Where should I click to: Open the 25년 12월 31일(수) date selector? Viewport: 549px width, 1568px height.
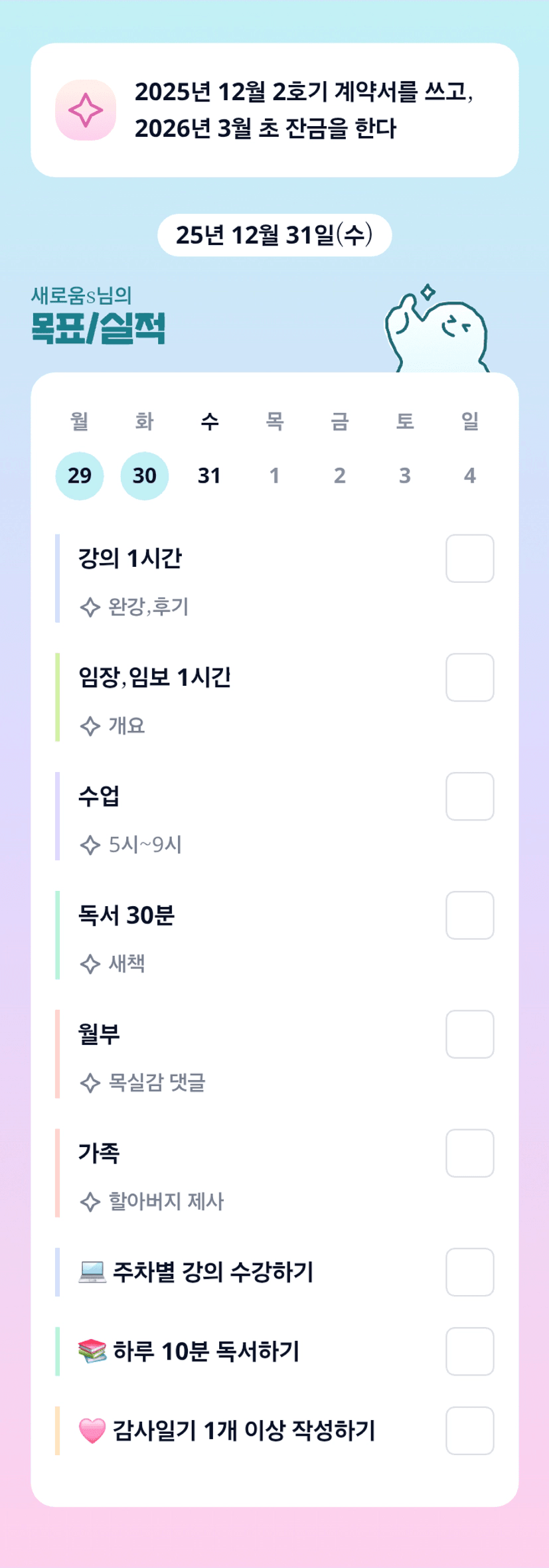[274, 235]
